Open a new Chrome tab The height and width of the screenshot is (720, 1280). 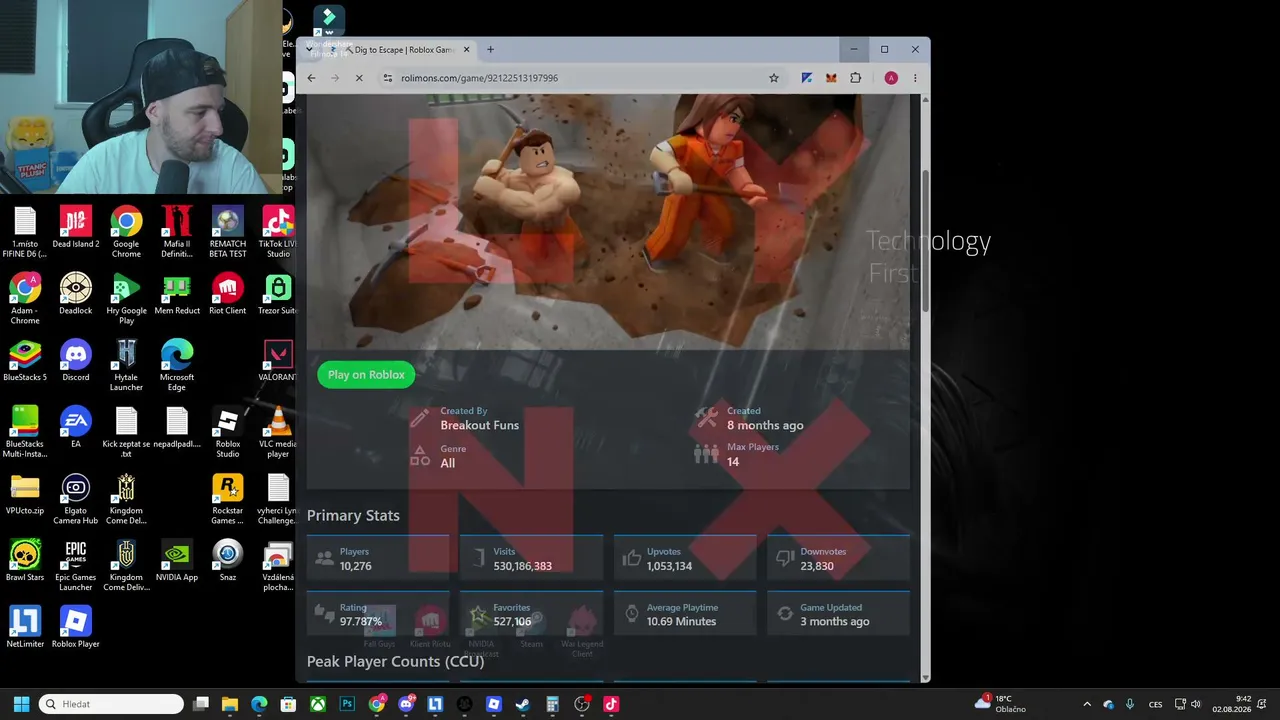click(x=490, y=50)
